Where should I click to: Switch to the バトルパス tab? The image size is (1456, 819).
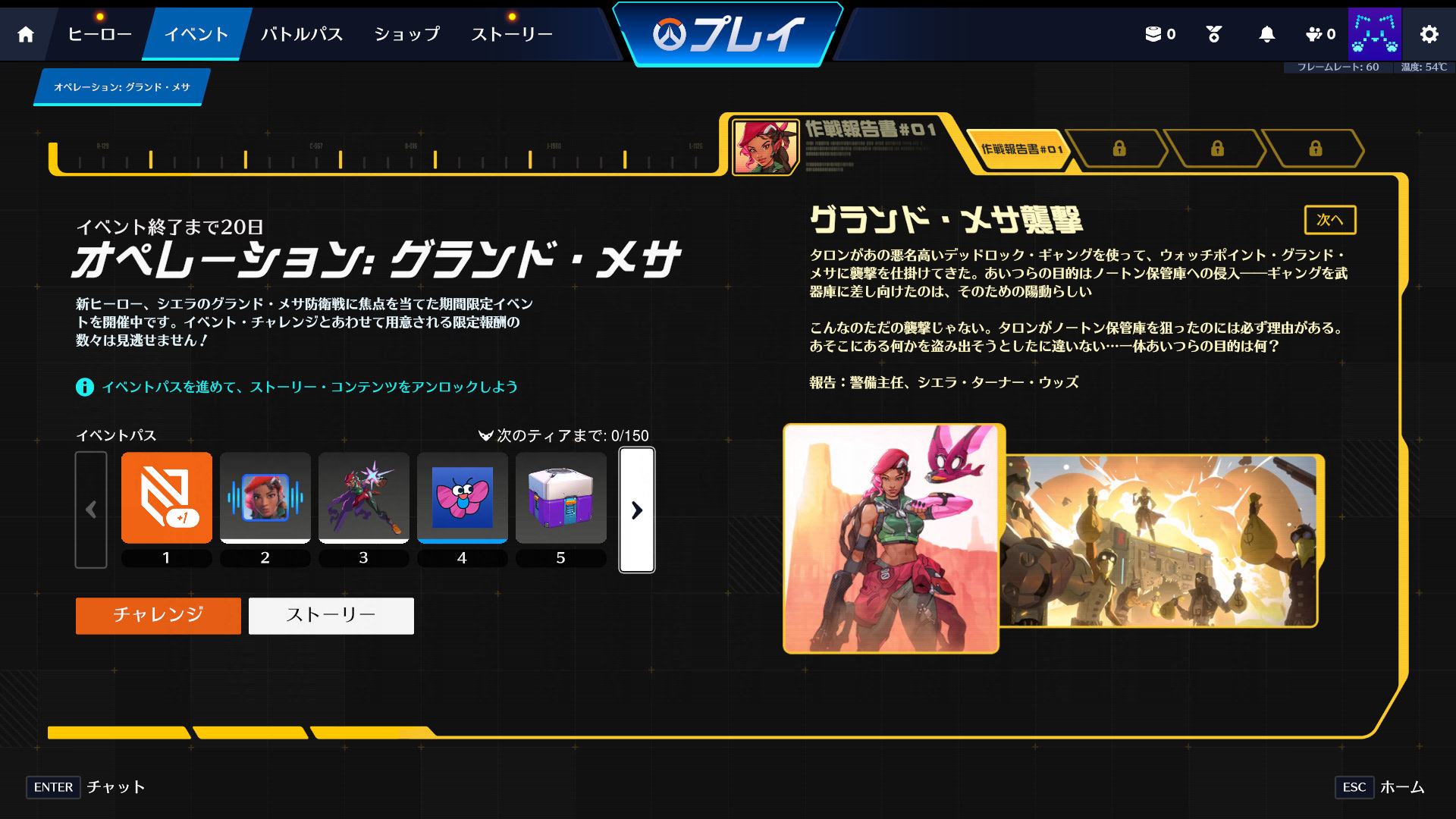point(302,34)
